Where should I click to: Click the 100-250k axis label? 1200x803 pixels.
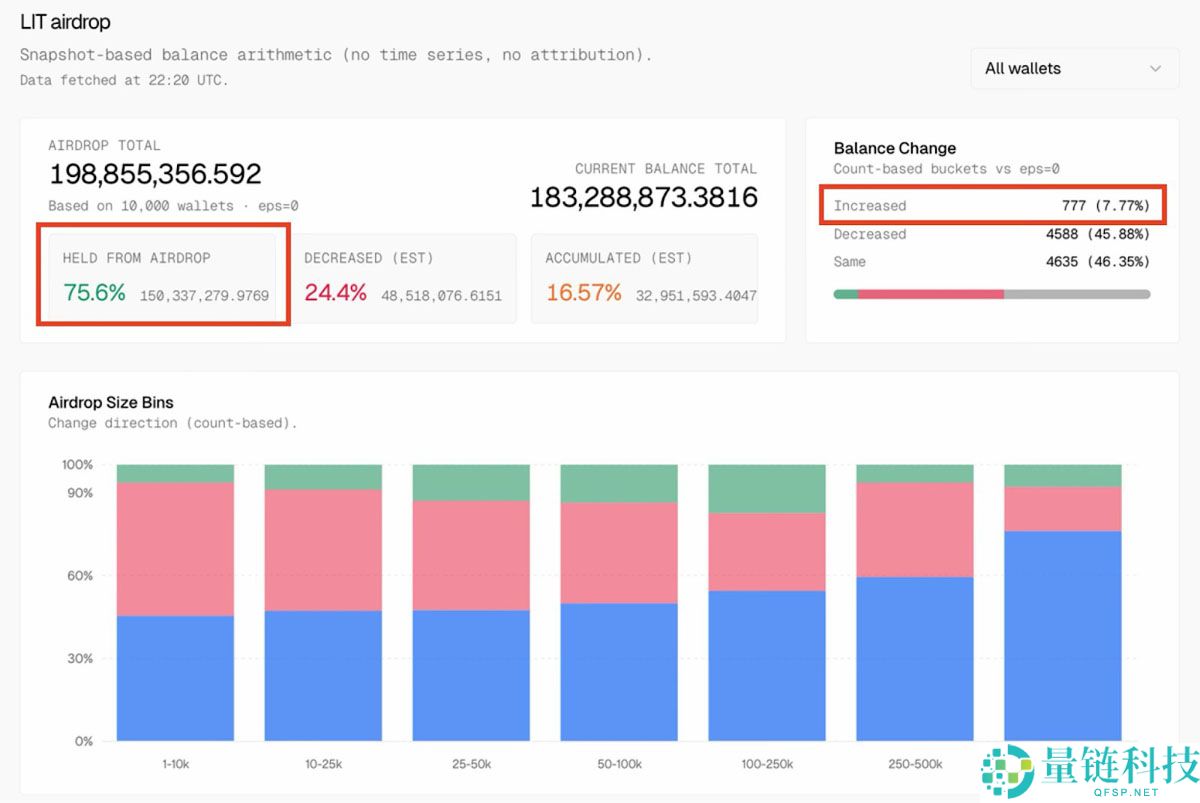point(767,764)
